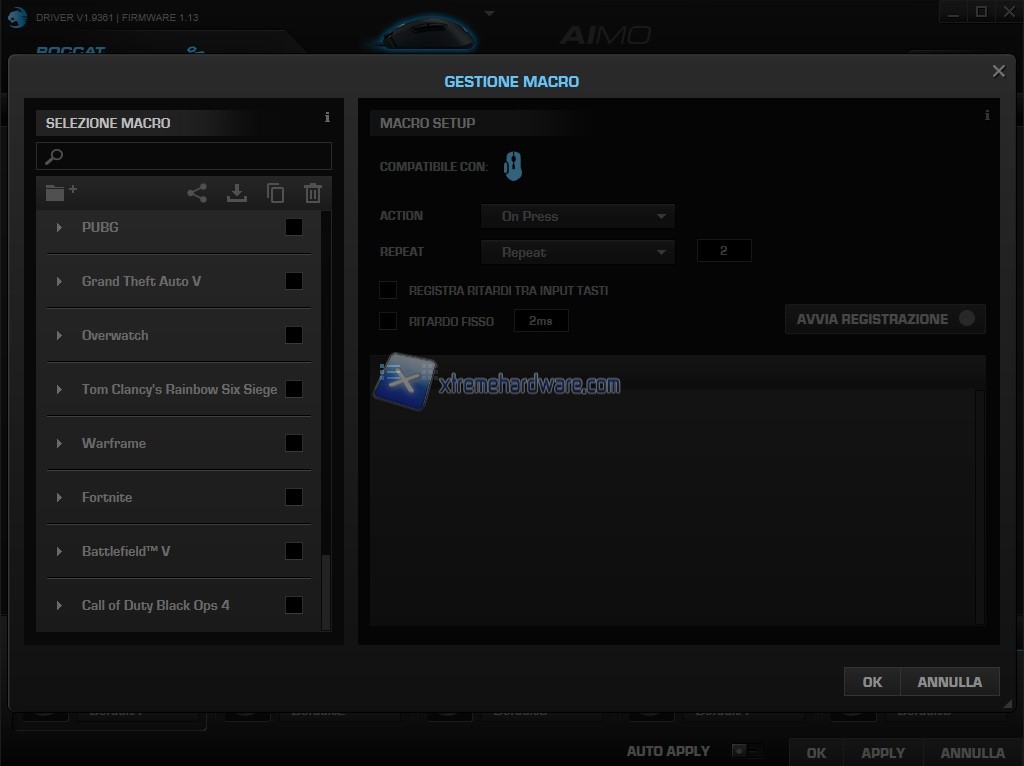Image resolution: width=1024 pixels, height=766 pixels.
Task: Click the dialog's Annulla button
Action: click(949, 682)
